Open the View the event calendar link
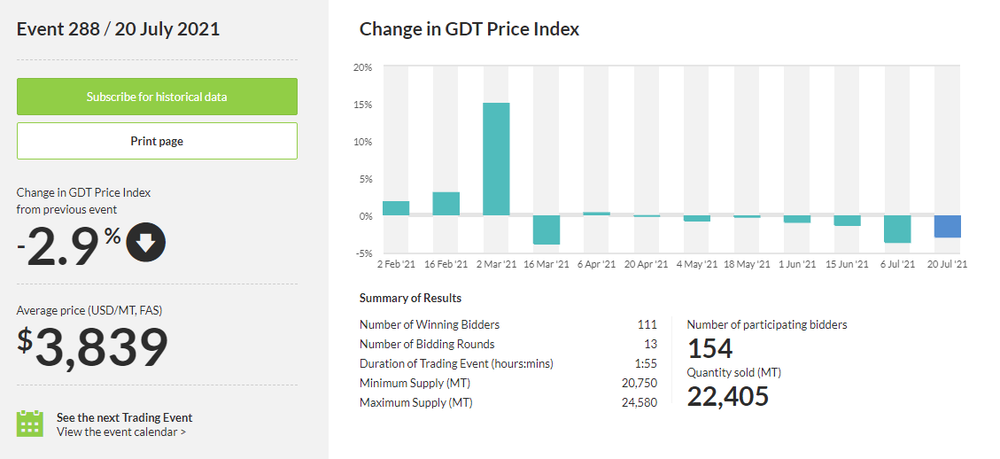 (x=121, y=432)
